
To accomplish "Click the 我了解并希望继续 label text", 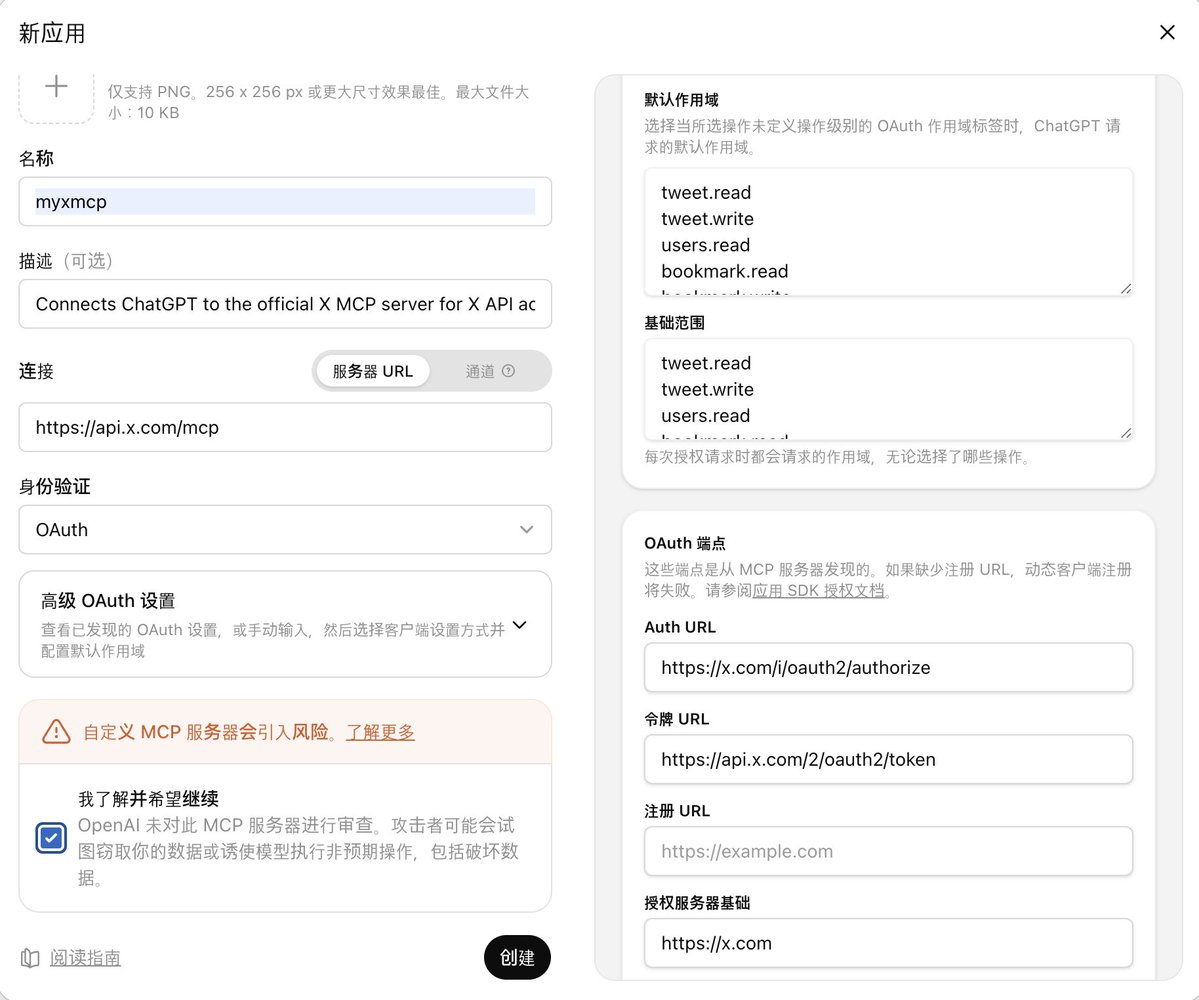I will pos(148,799).
